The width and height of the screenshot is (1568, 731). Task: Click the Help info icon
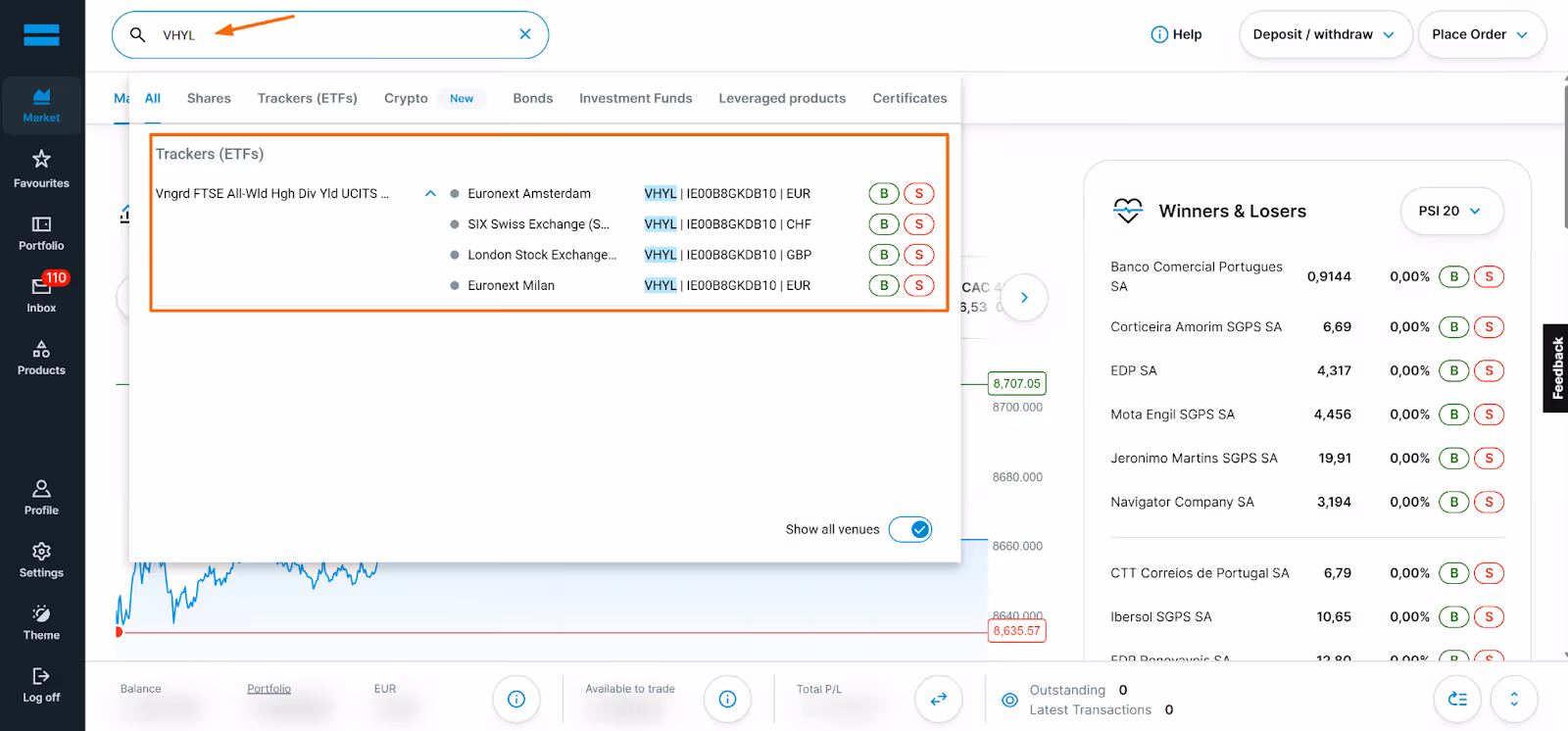pos(1159,34)
